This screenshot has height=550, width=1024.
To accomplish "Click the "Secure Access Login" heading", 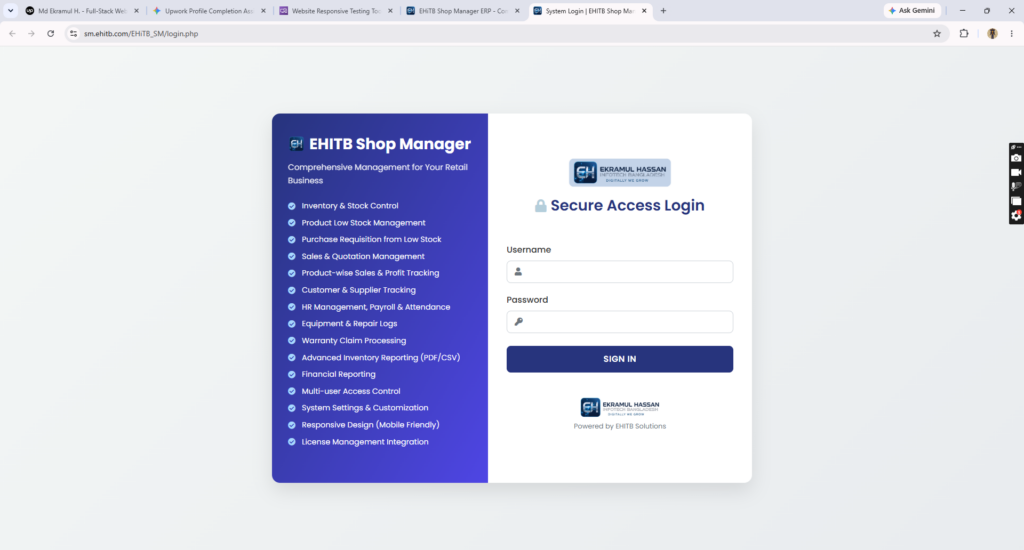I will 627,205.
